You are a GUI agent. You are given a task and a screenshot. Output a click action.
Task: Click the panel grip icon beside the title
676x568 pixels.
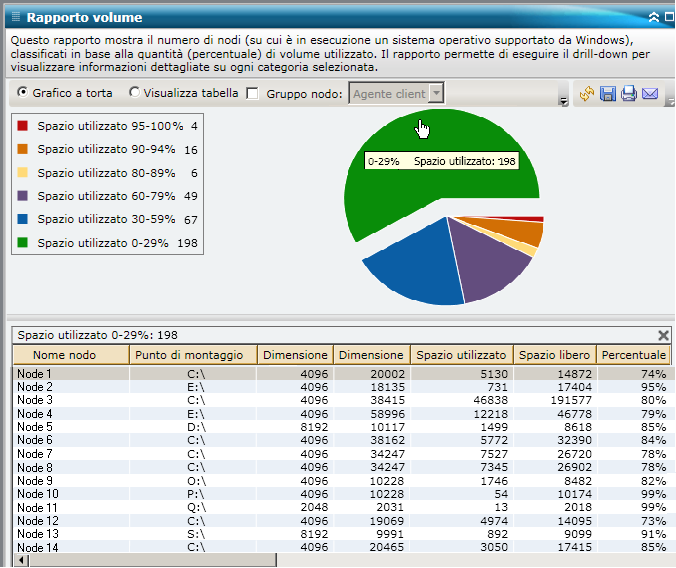16,17
